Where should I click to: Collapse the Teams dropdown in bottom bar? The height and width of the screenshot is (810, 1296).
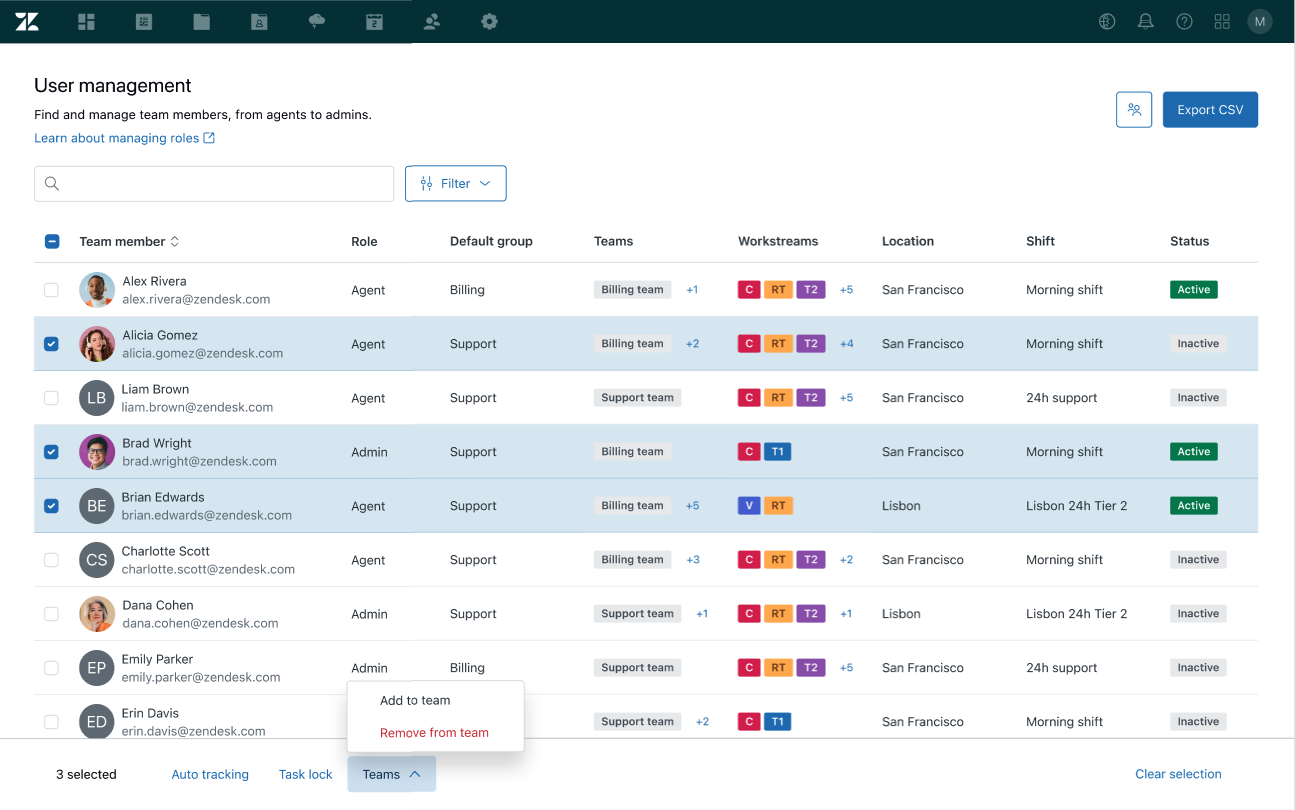tap(391, 774)
